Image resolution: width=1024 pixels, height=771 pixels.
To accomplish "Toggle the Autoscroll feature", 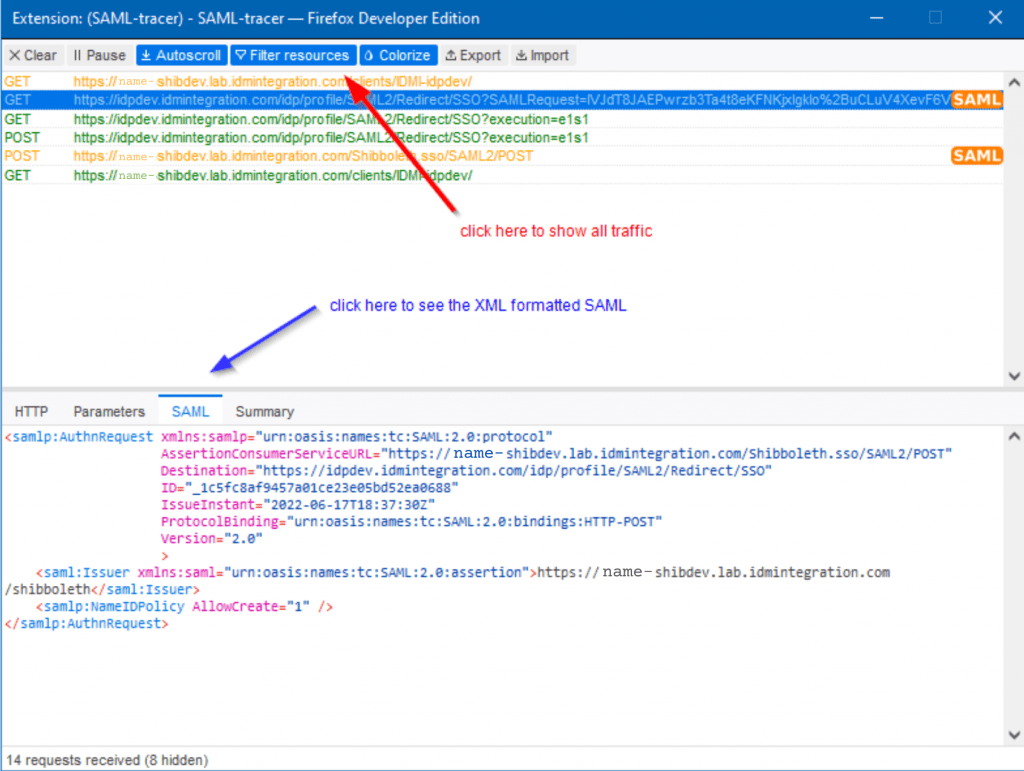I will click(180, 55).
